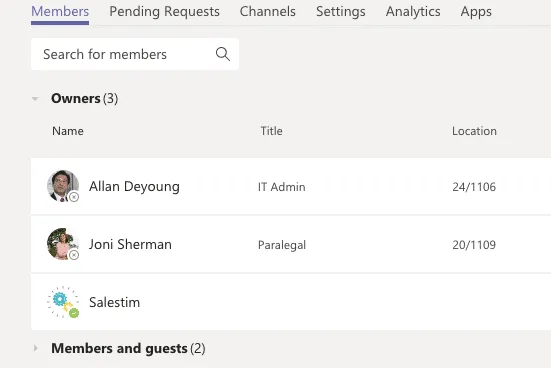The height and width of the screenshot is (368, 551).
Task: Open the Channels tab
Action: point(268,11)
